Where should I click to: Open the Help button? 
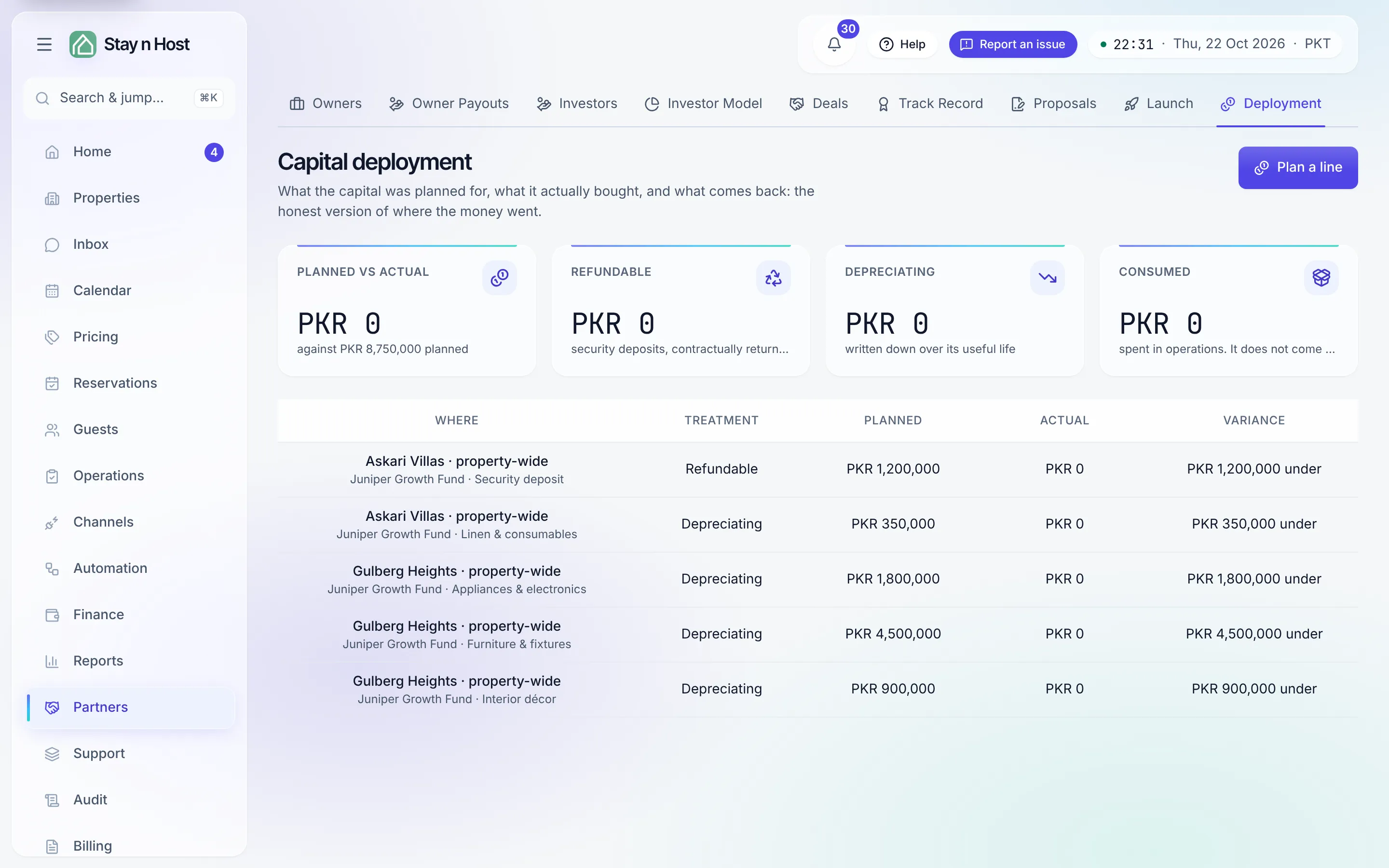(902, 44)
